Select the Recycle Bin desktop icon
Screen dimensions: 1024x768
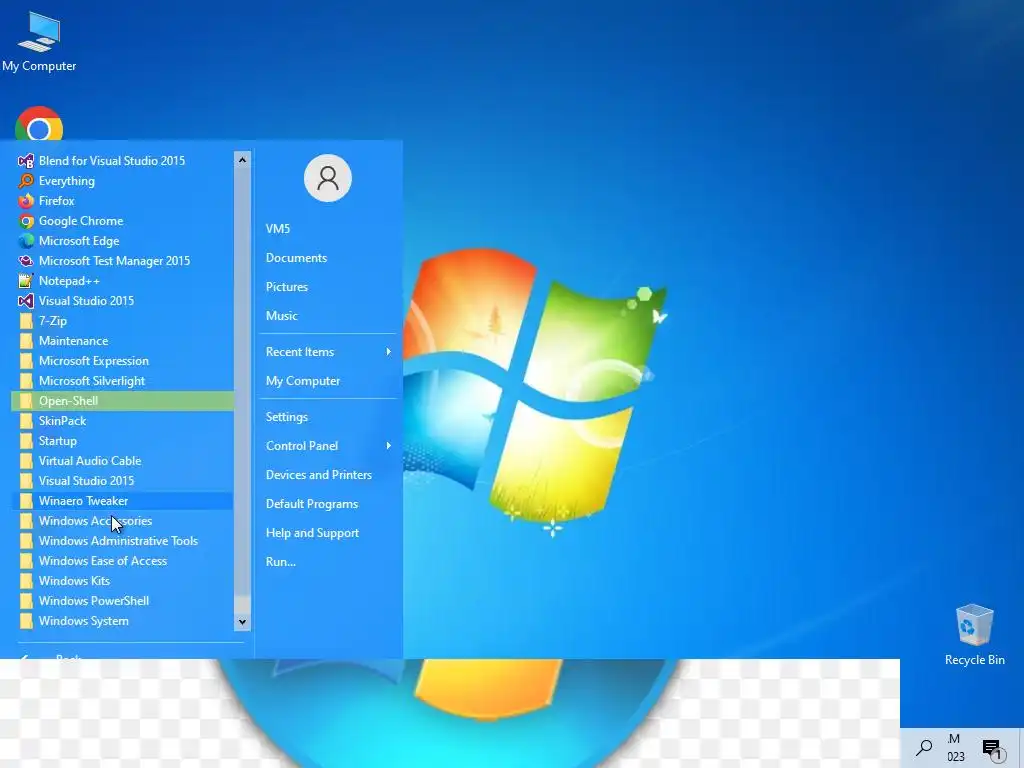(x=974, y=635)
